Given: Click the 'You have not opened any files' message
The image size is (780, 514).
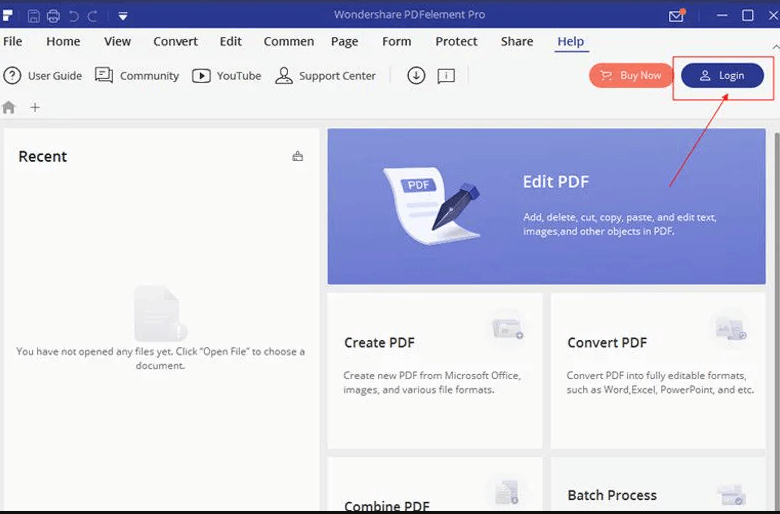Looking at the screenshot, I should (160, 358).
